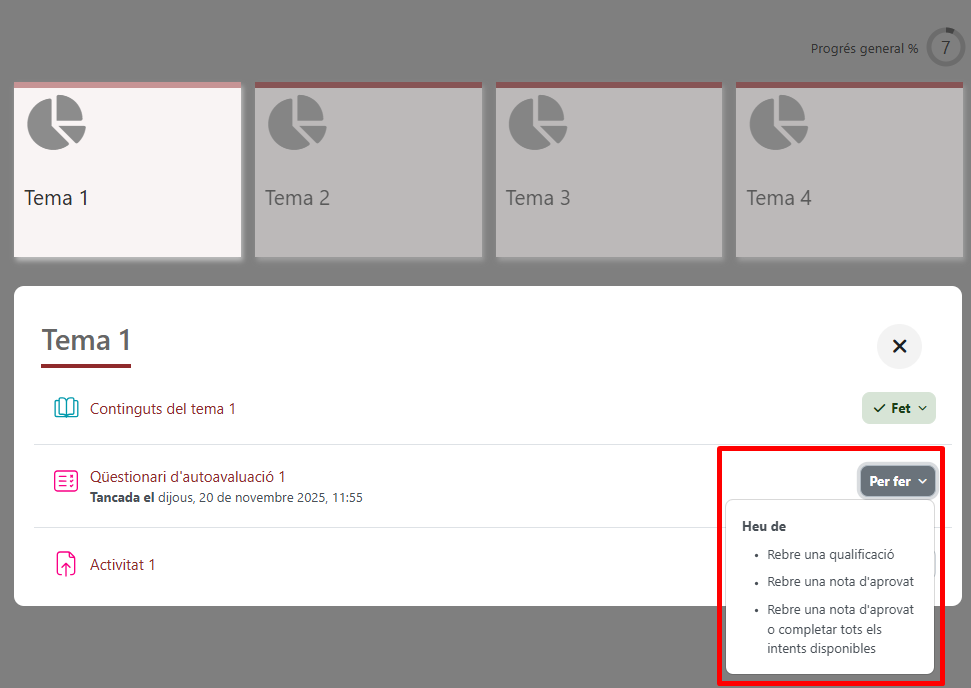Click the upload file icon beside Activitat 1
Viewport: 971px width, 688px height.
click(x=66, y=565)
